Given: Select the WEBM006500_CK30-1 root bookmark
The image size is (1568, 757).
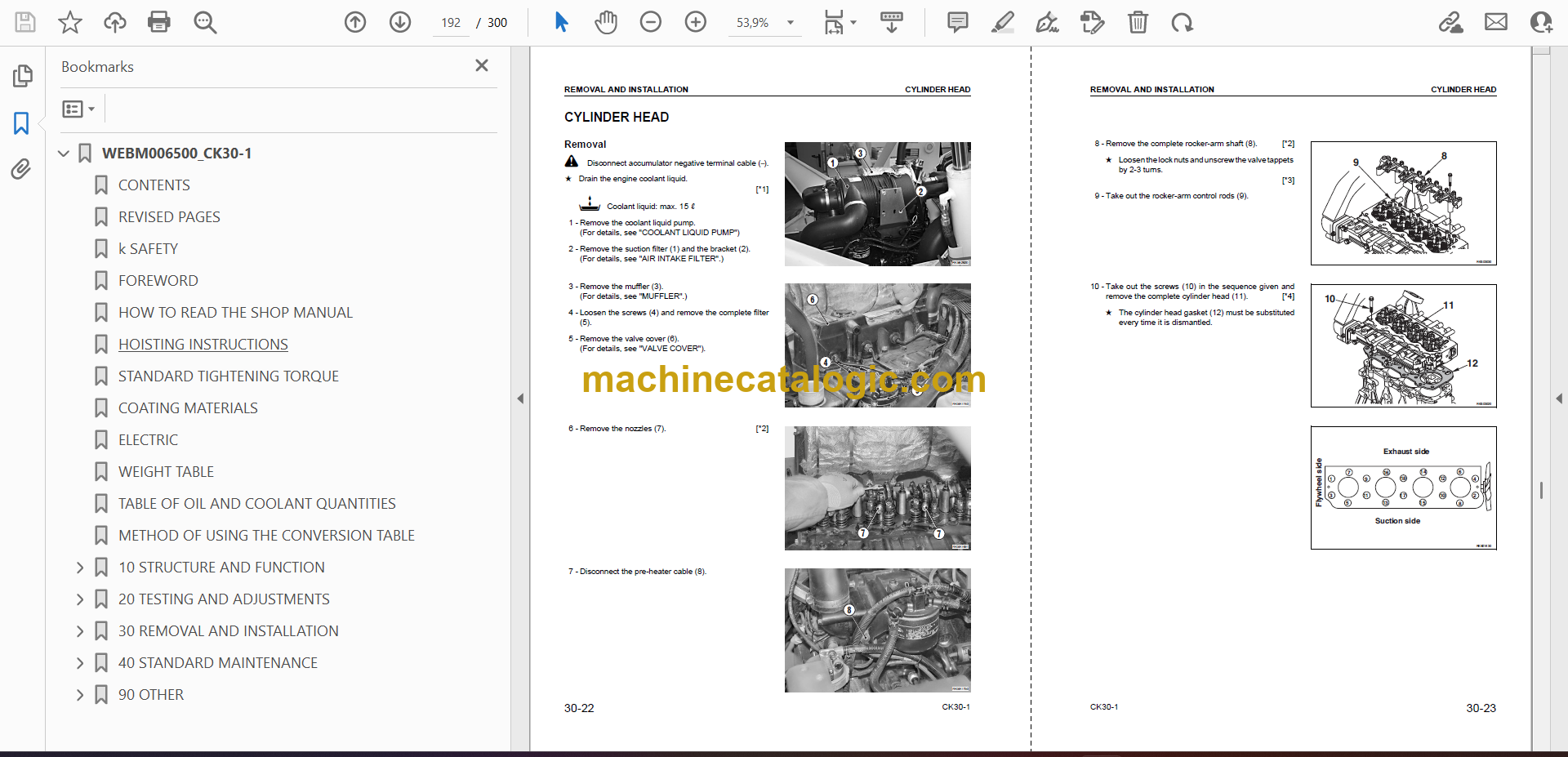Looking at the screenshot, I should pyautogui.click(x=176, y=154).
